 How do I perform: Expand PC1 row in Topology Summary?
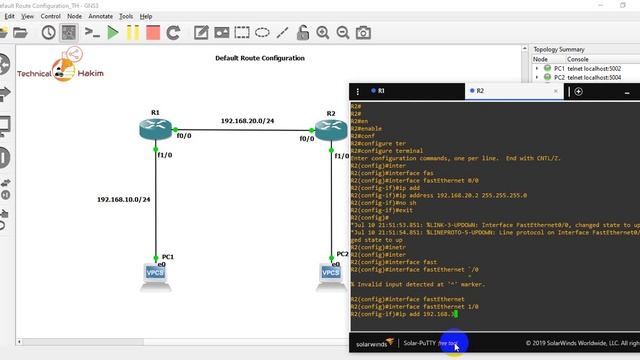point(537,69)
